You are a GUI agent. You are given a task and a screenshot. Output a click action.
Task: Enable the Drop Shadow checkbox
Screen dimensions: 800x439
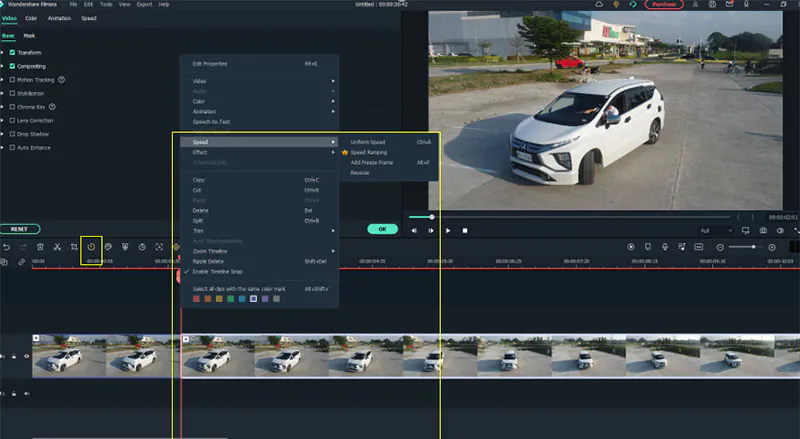tap(12, 134)
